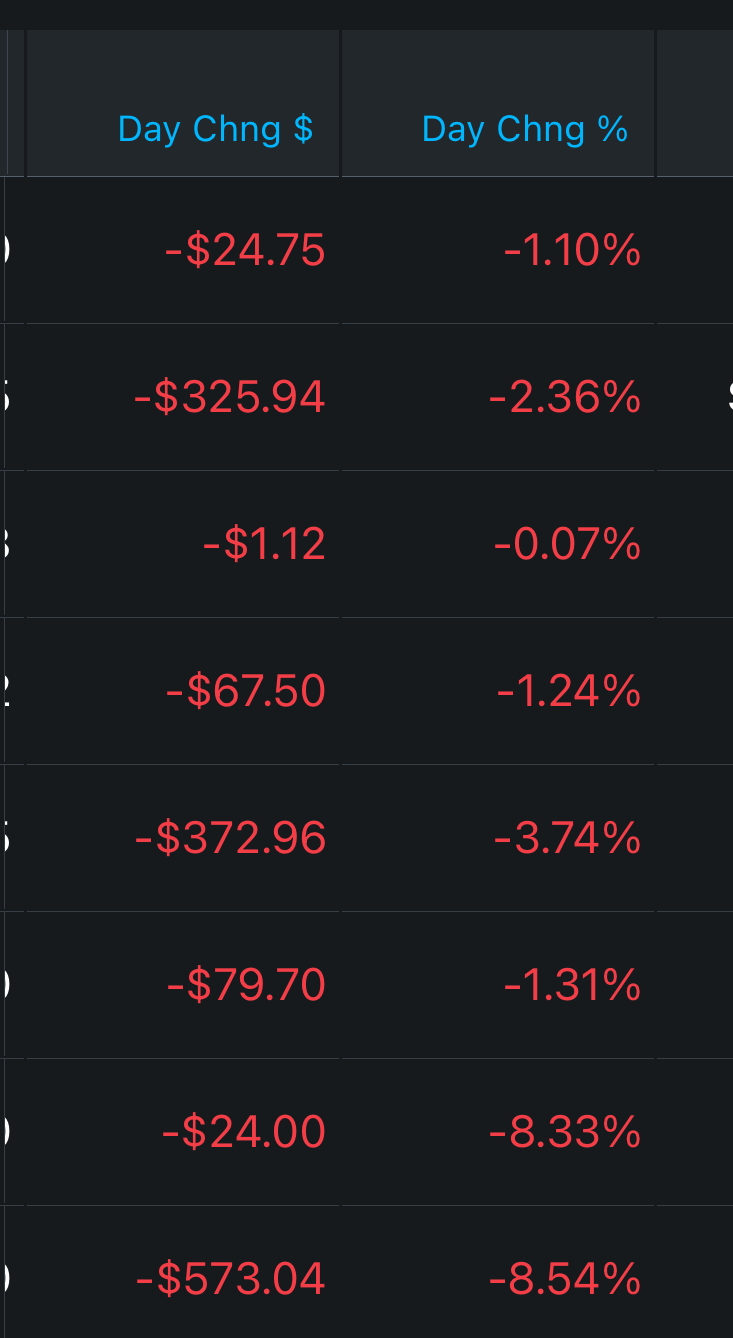This screenshot has width=733, height=1338.
Task: Sort by Day Chng % column header
Action: (524, 129)
